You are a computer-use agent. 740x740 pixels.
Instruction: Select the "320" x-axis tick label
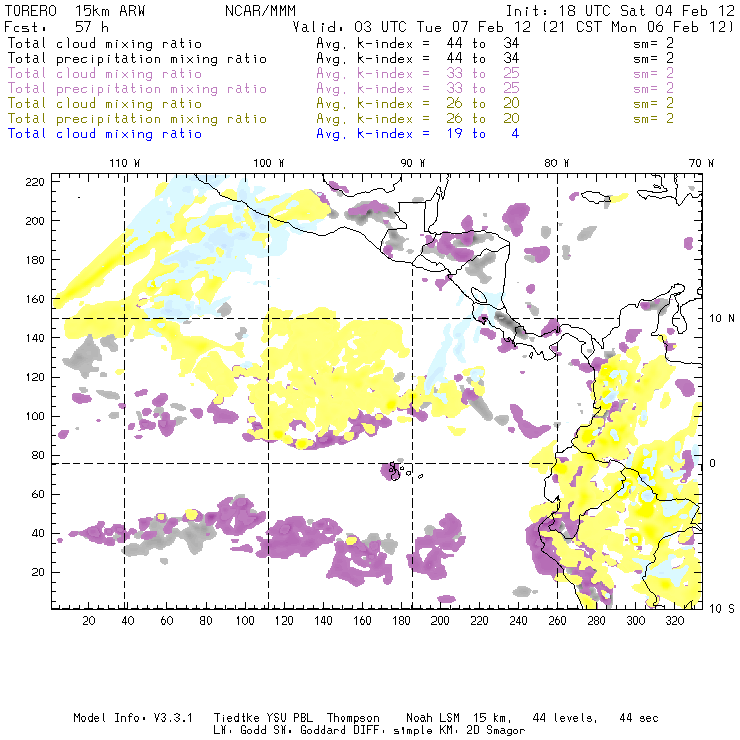tap(674, 621)
